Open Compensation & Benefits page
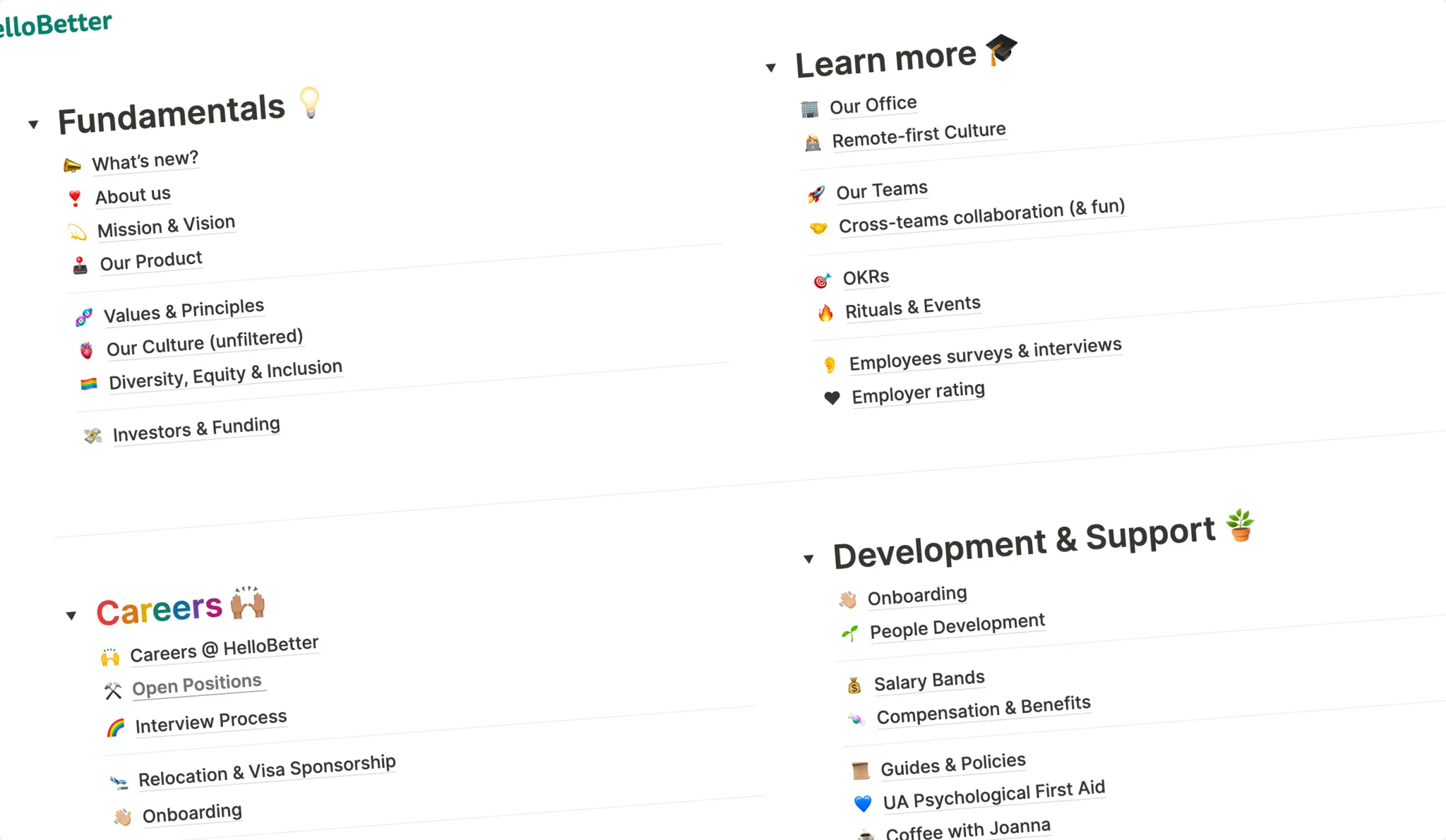The height and width of the screenshot is (840, 1446). pos(984,710)
